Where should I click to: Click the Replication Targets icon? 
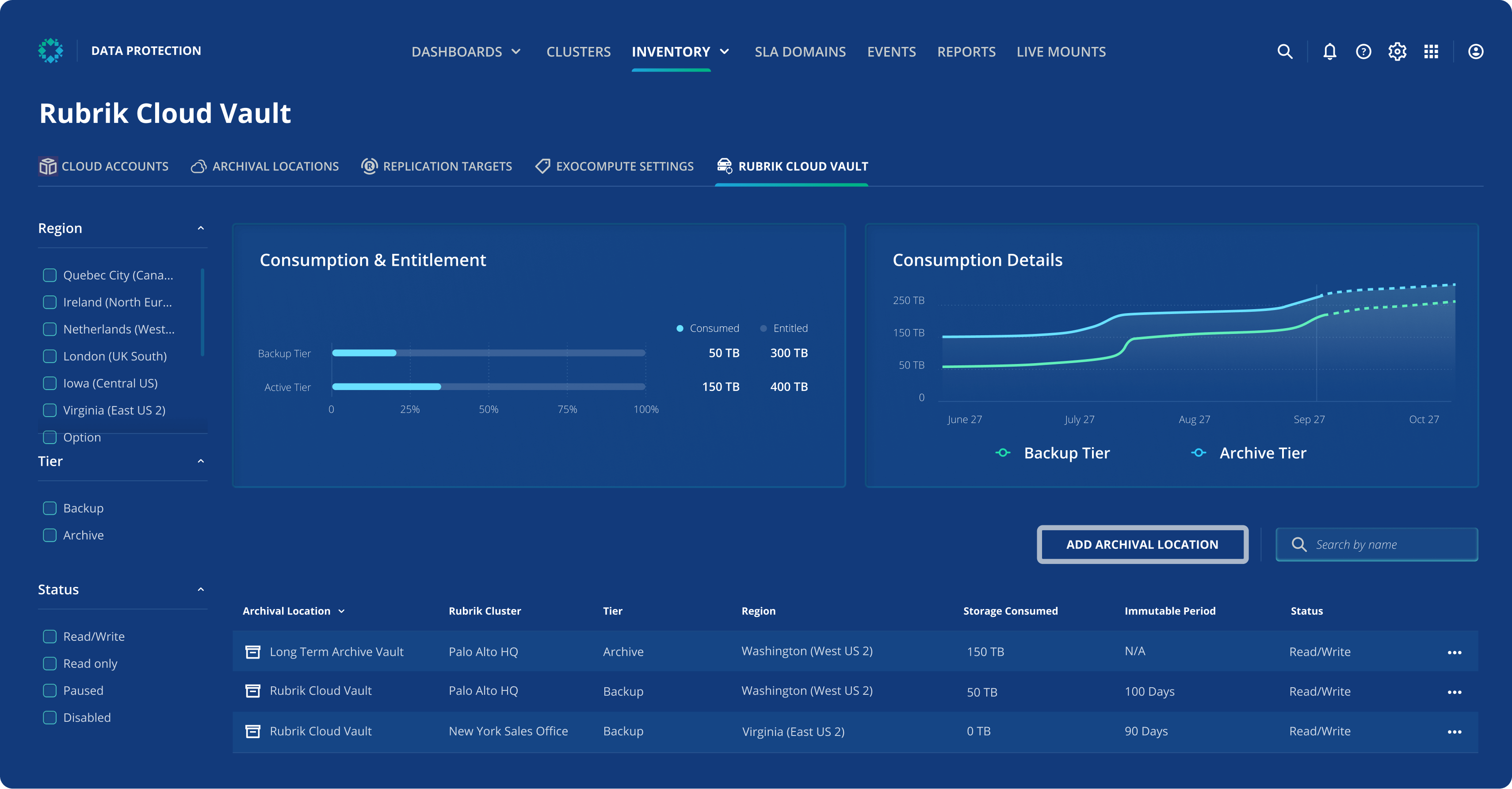369,166
